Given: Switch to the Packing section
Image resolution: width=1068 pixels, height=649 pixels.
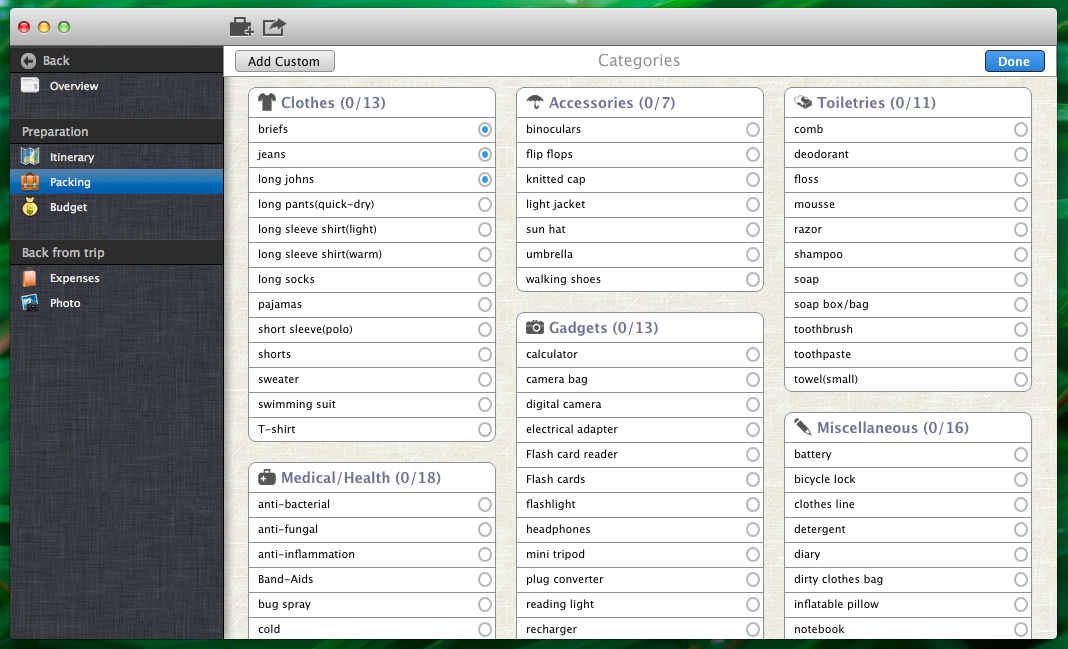Looking at the screenshot, I should [x=116, y=182].
